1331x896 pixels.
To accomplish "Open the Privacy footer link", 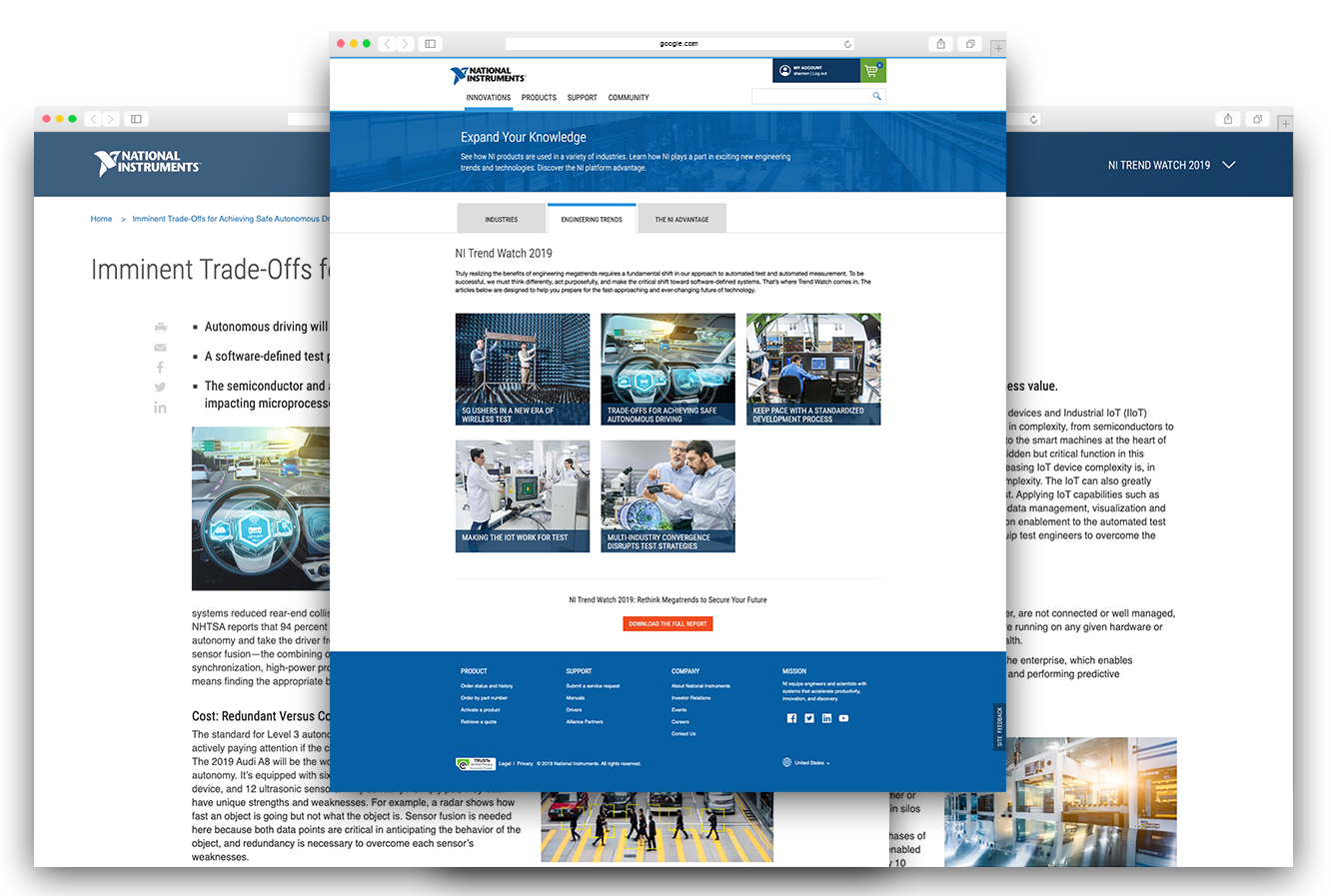I will point(525,764).
